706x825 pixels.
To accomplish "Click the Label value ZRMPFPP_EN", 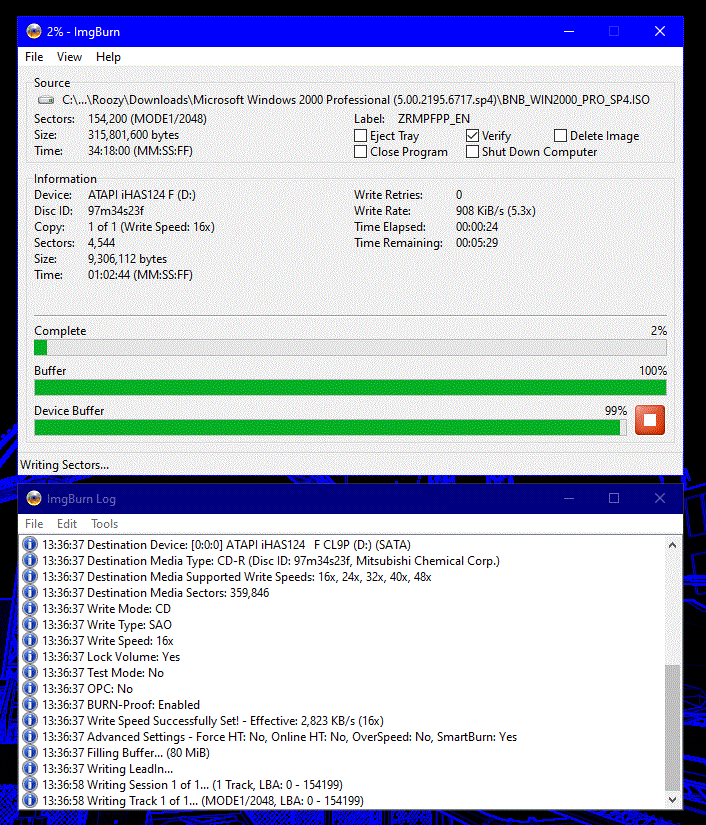I will [x=433, y=119].
